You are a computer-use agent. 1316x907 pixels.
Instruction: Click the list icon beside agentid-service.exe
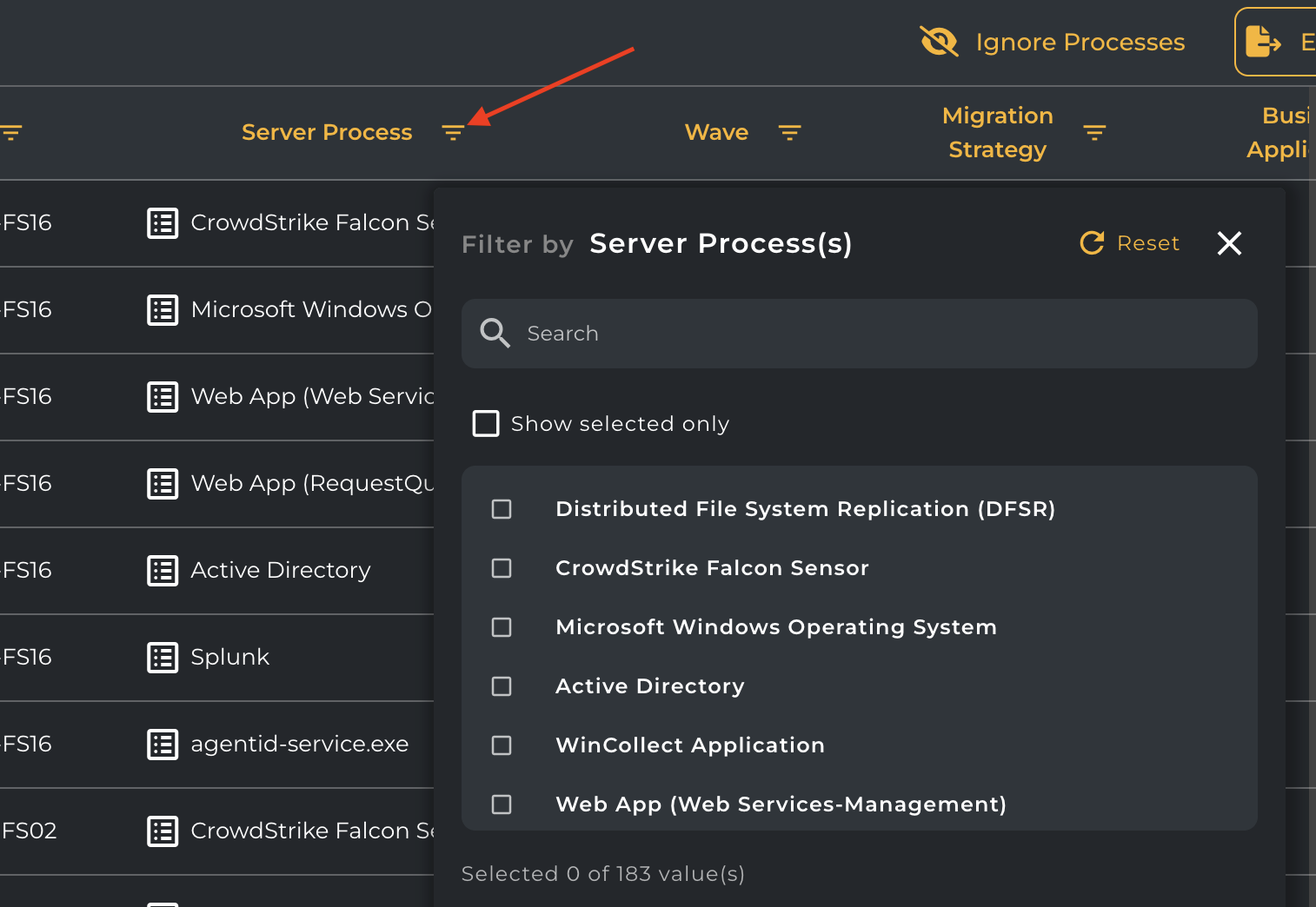click(163, 745)
